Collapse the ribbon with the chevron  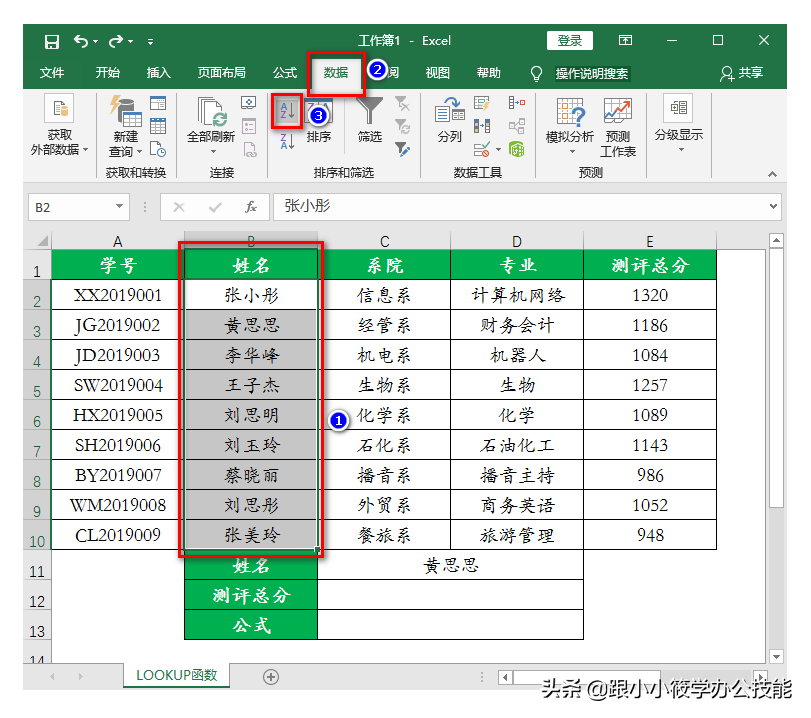tap(772, 174)
